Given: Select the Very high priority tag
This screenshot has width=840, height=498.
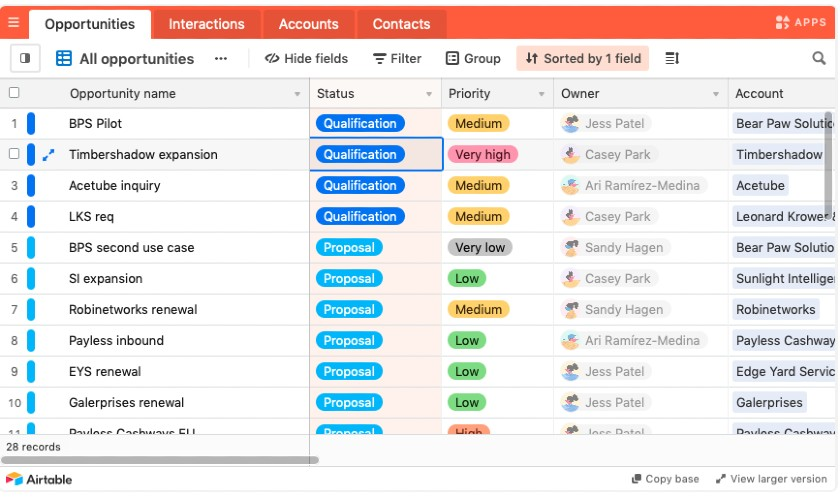Looking at the screenshot, I should pos(483,154).
